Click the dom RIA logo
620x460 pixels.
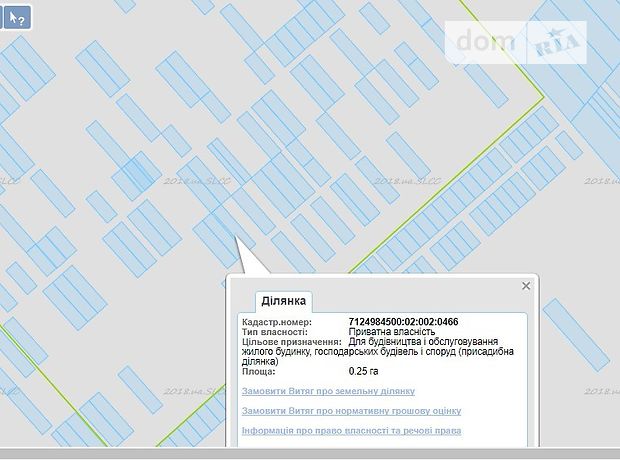(516, 42)
